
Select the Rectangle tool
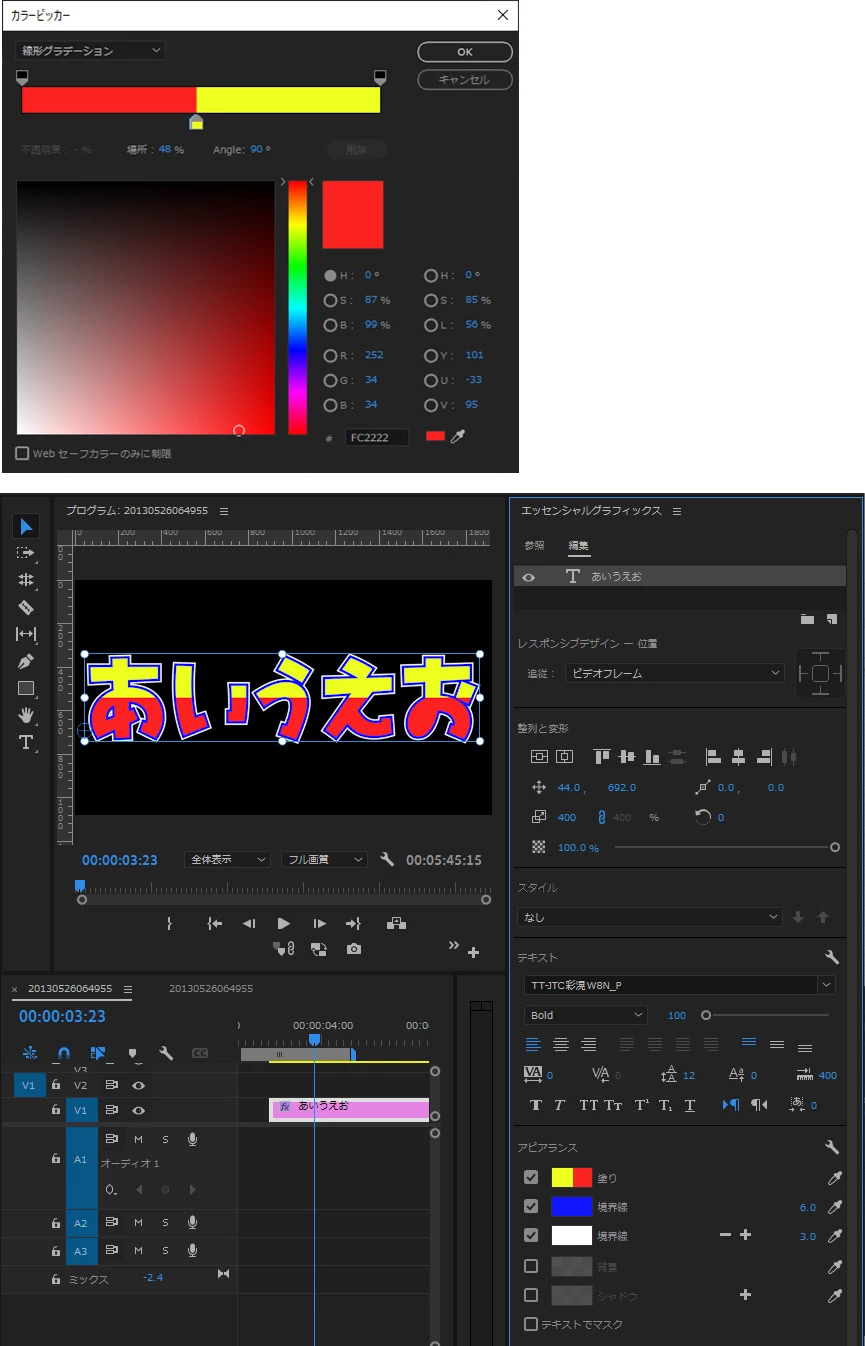(x=26, y=688)
